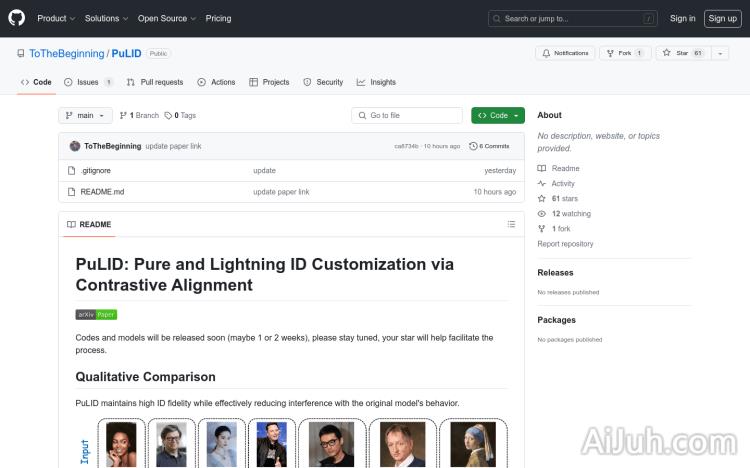Open the Activity pulse link
Image resolution: width=750 pixels, height=468 pixels.
[563, 184]
